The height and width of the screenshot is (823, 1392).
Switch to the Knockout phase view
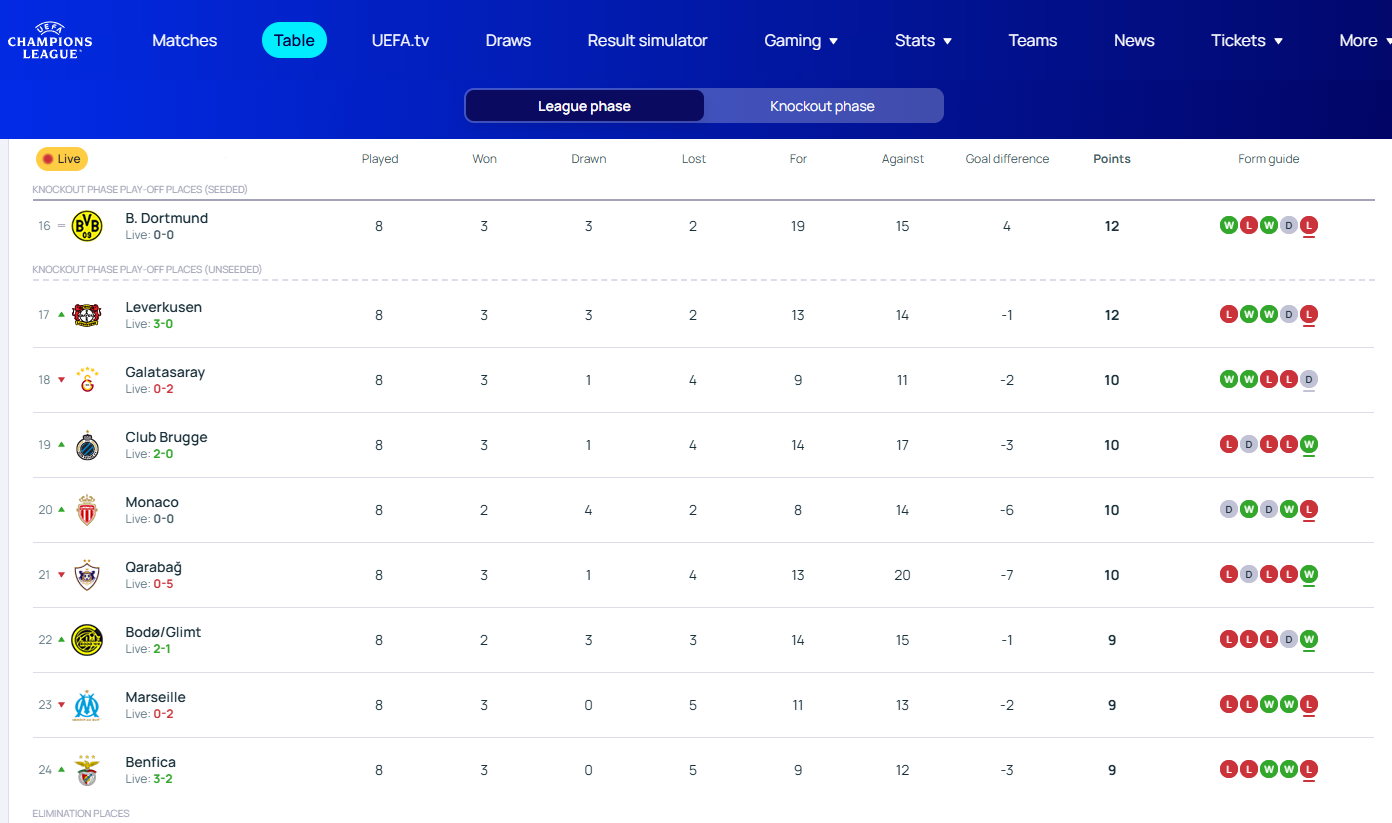coord(822,106)
